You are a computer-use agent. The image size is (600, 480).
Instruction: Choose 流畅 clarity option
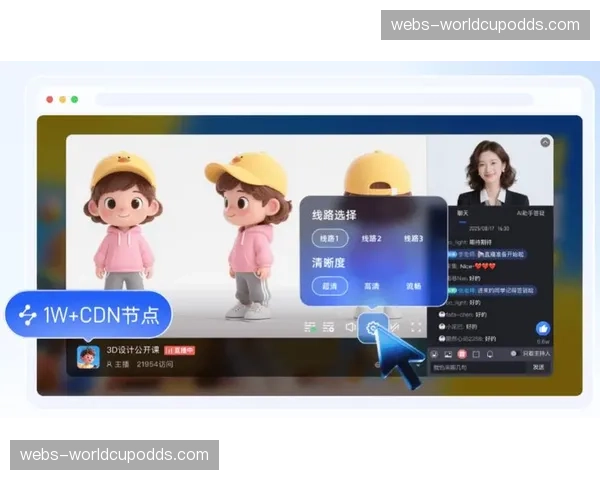click(x=413, y=286)
